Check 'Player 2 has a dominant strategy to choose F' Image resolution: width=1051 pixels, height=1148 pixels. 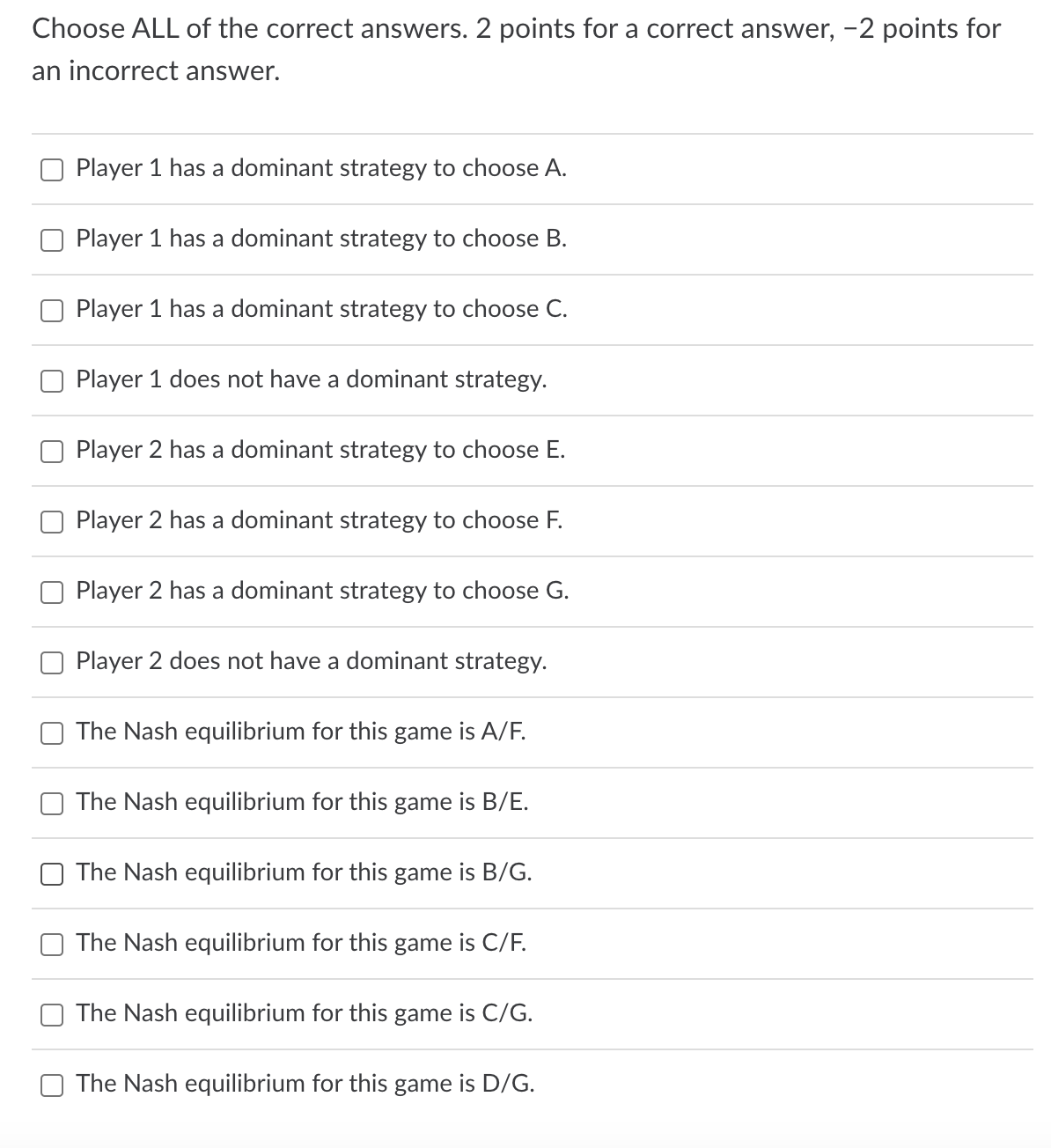52,521
